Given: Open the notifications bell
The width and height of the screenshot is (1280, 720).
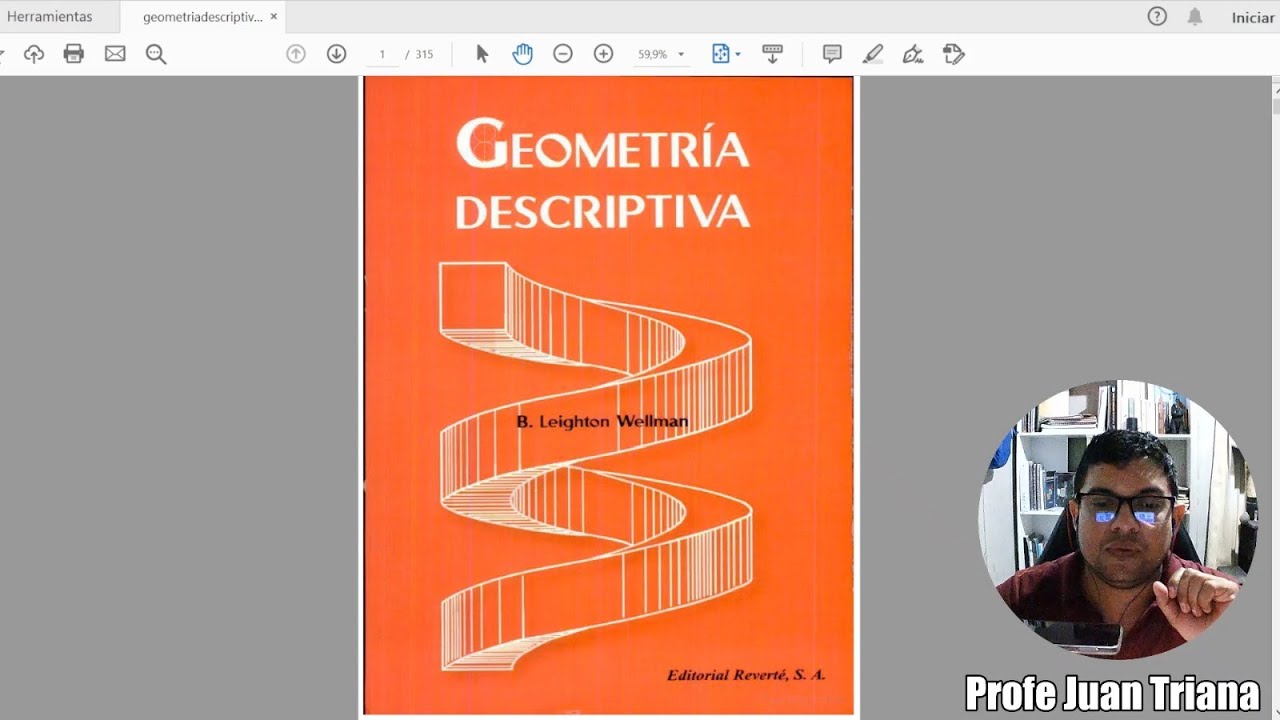Looking at the screenshot, I should tap(1195, 17).
